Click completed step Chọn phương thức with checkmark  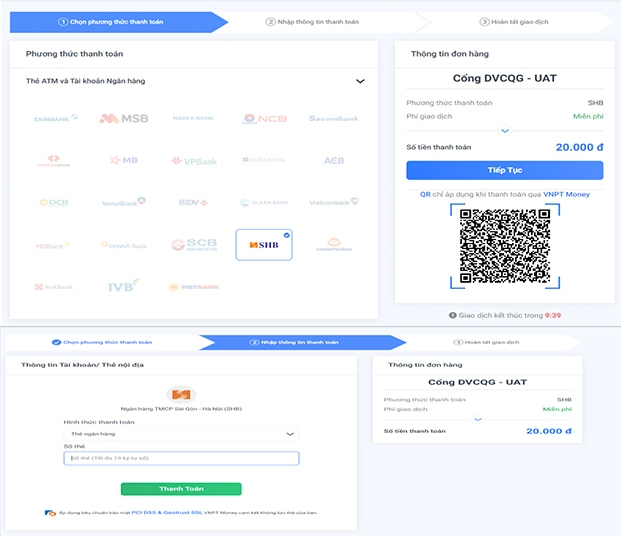click(x=102, y=342)
